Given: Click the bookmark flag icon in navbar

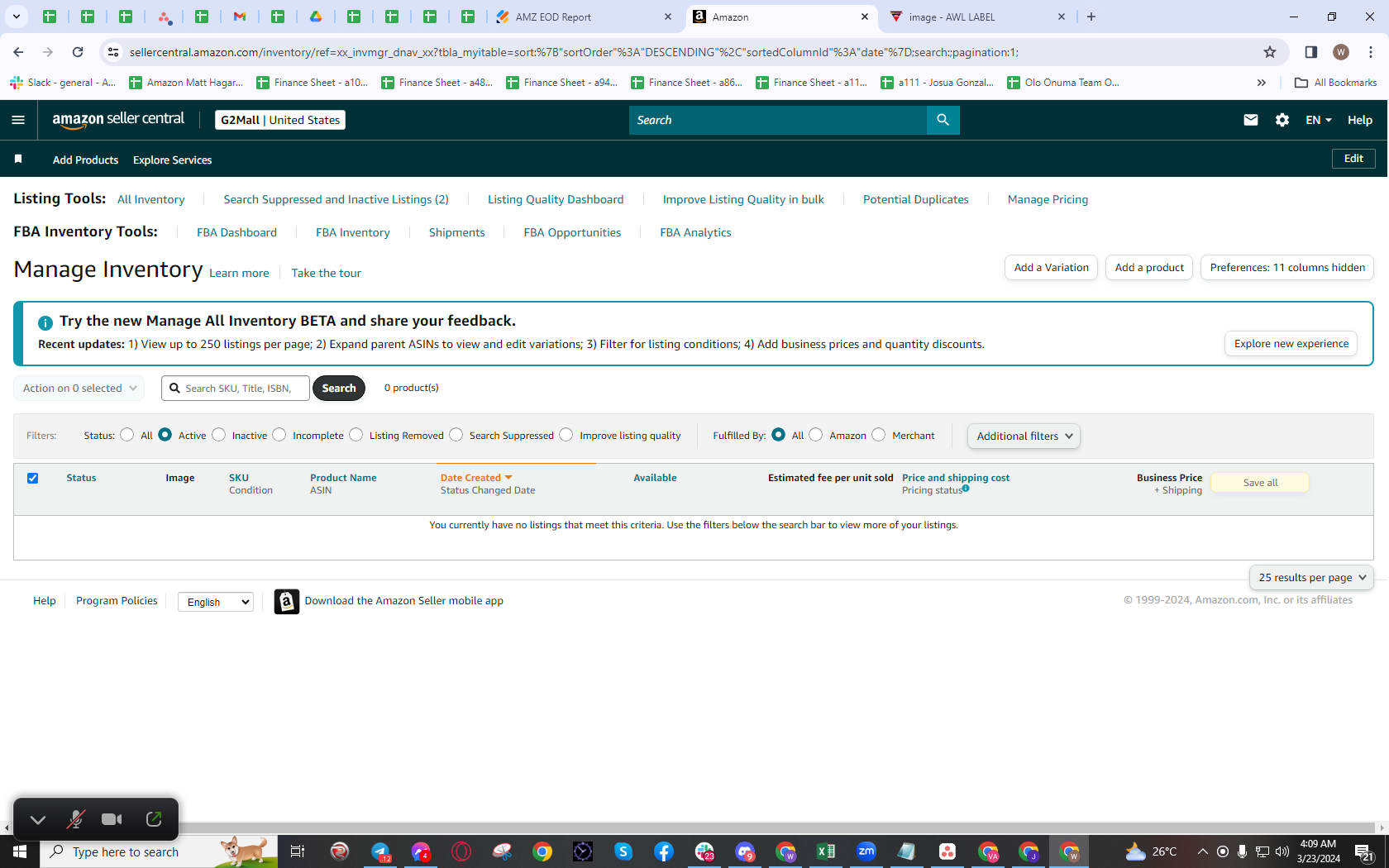Looking at the screenshot, I should pos(18,159).
